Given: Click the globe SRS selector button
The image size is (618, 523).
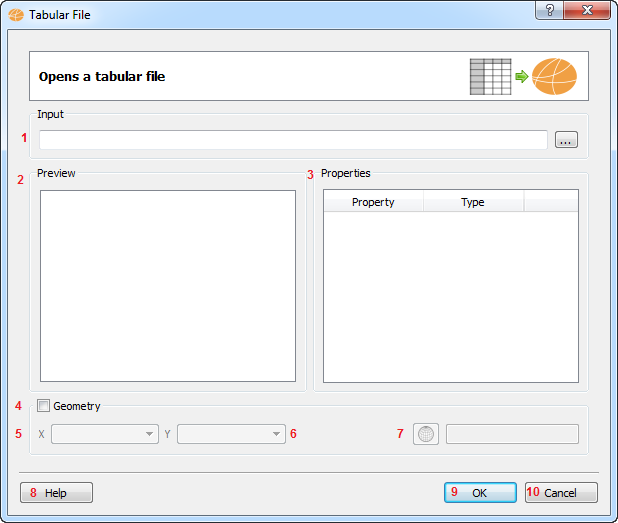Looking at the screenshot, I should (426, 434).
